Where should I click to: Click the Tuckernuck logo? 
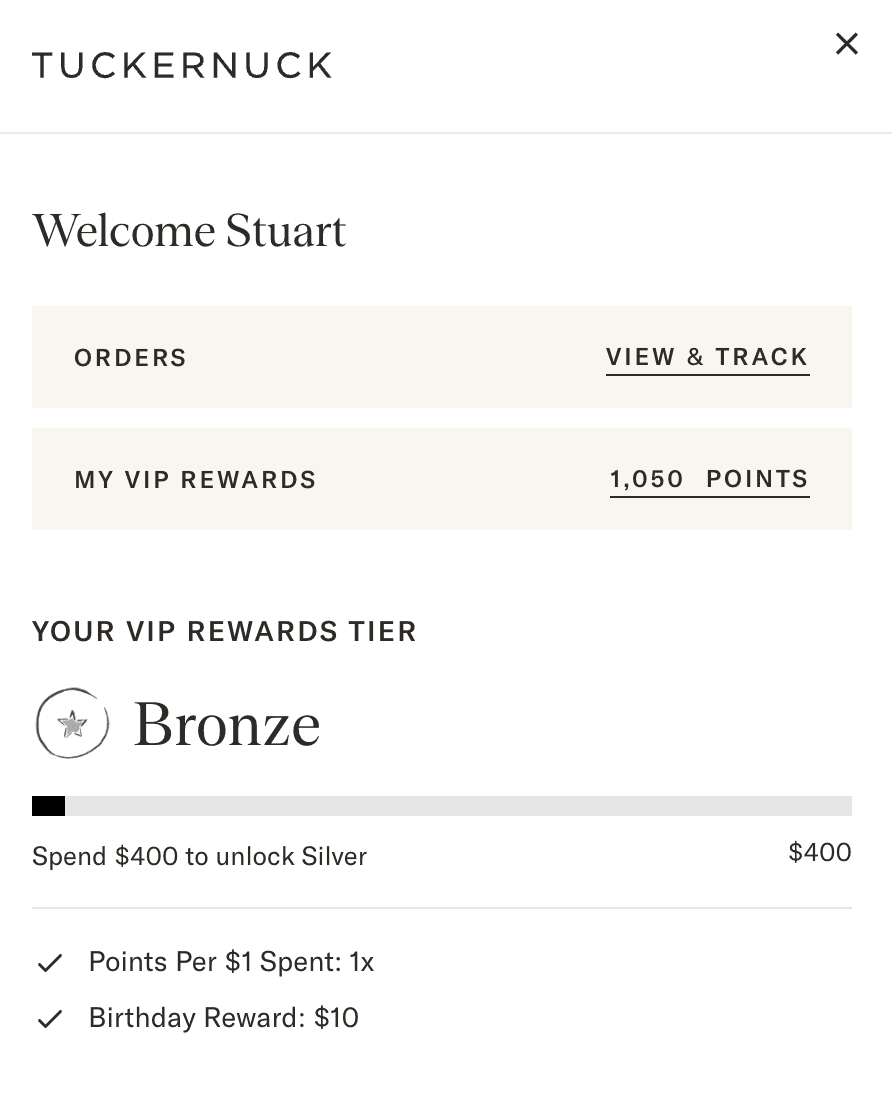183,65
